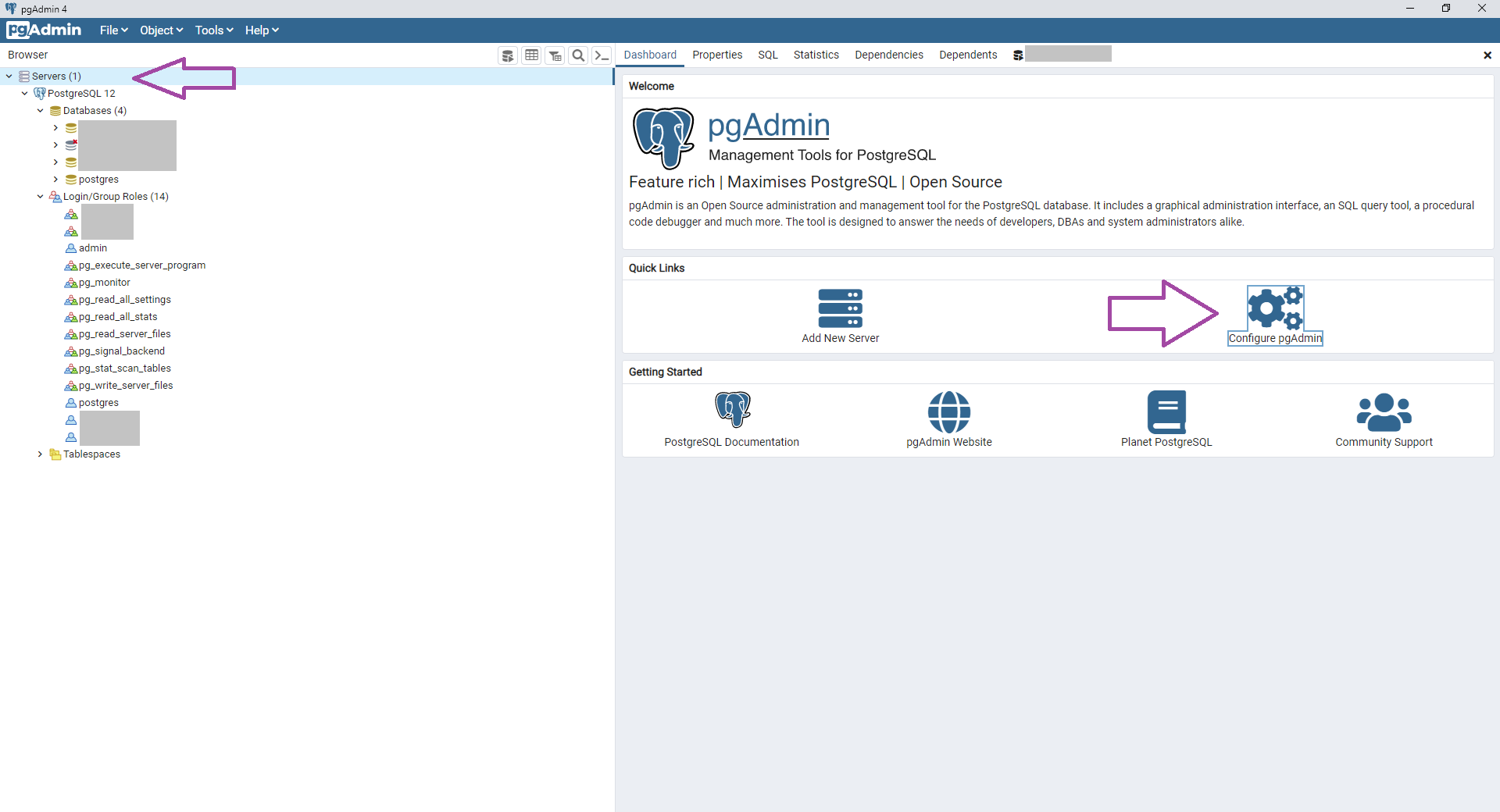Select the pg_signal_backend role
1500x812 pixels.
coord(121,351)
